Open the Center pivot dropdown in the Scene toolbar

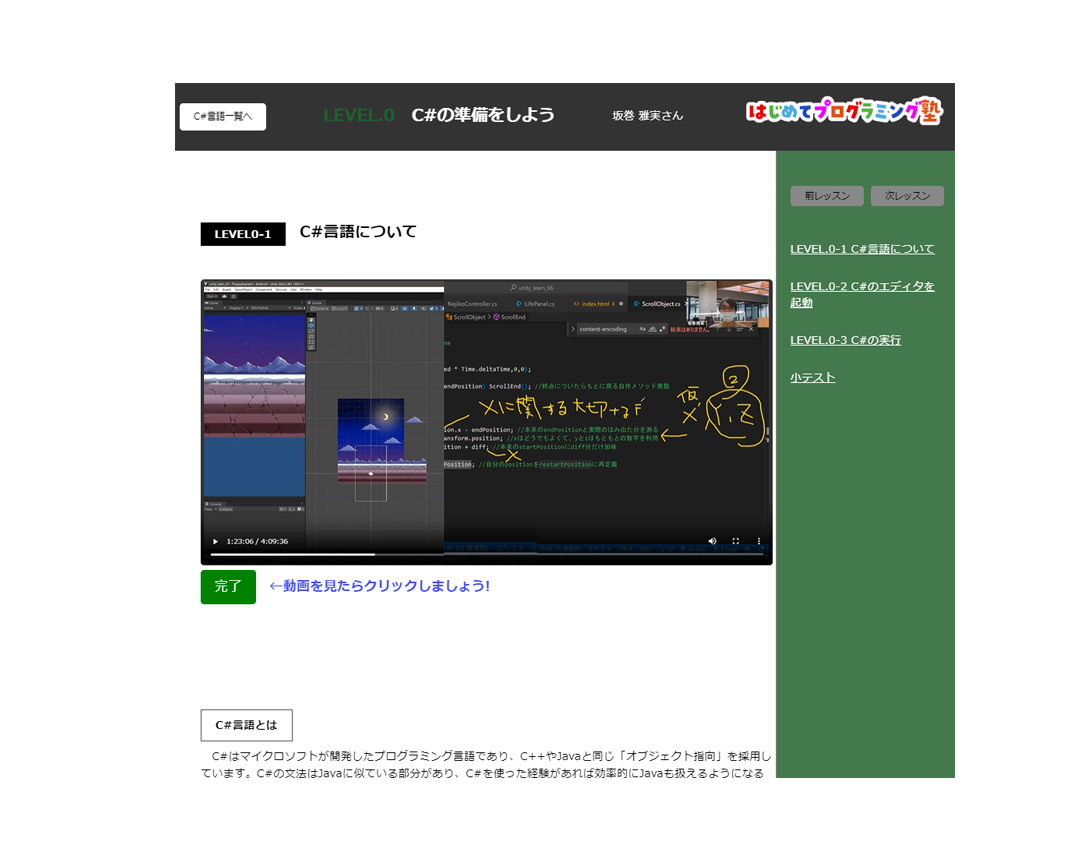(320, 308)
